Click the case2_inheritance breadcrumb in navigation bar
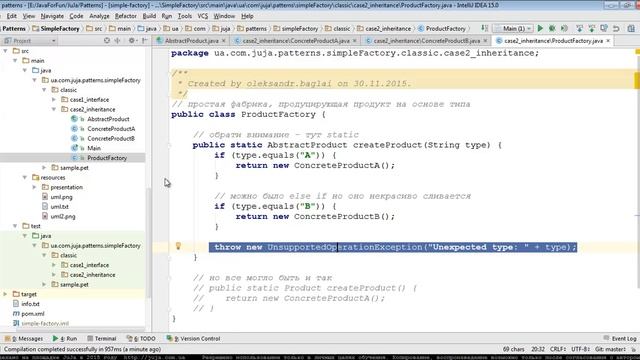 (384, 29)
